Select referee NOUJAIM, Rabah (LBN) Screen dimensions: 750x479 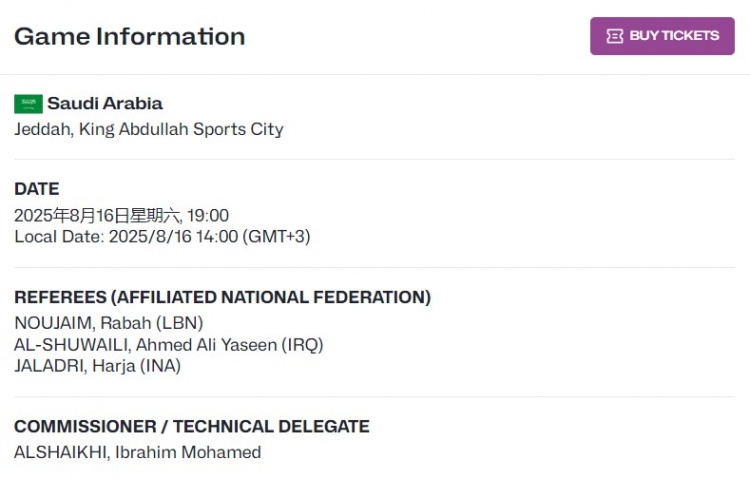(x=108, y=323)
